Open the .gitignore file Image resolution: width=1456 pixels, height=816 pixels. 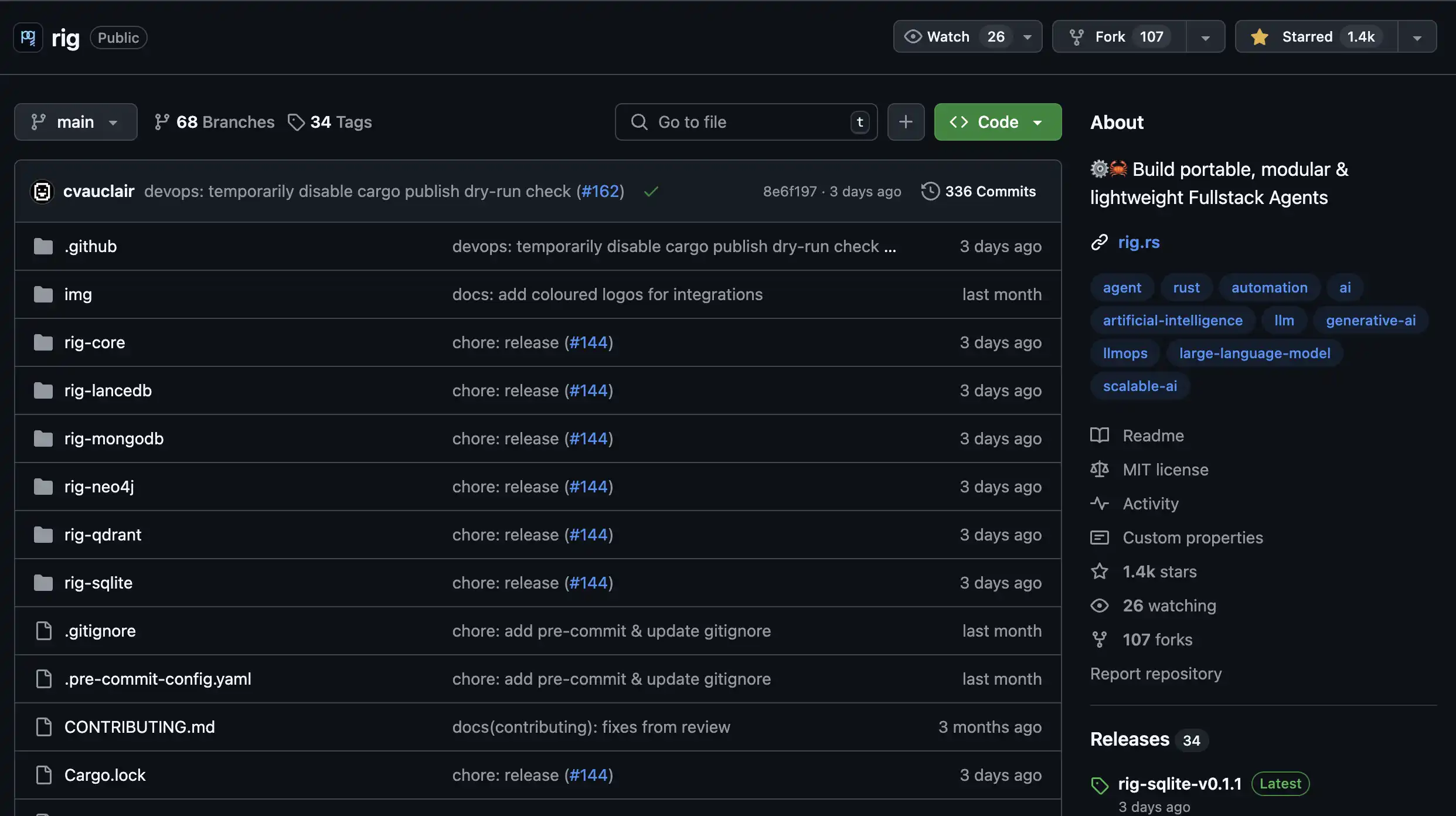(100, 631)
